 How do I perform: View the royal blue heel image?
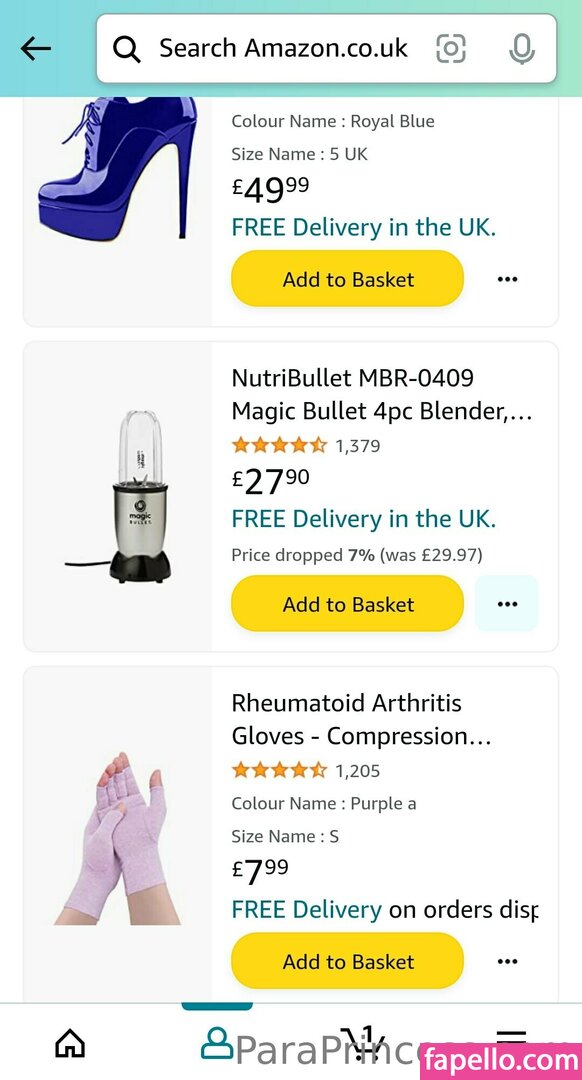(x=118, y=169)
